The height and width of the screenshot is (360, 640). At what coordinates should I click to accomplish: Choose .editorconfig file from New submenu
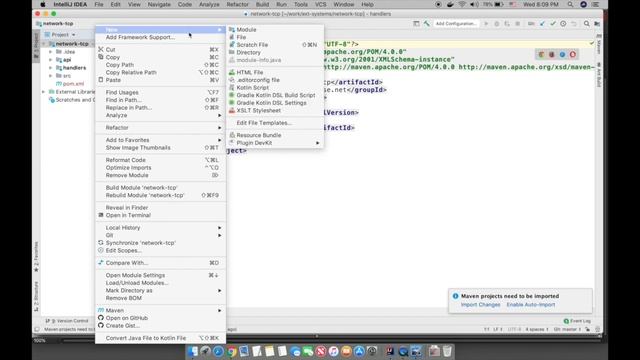(x=275, y=80)
